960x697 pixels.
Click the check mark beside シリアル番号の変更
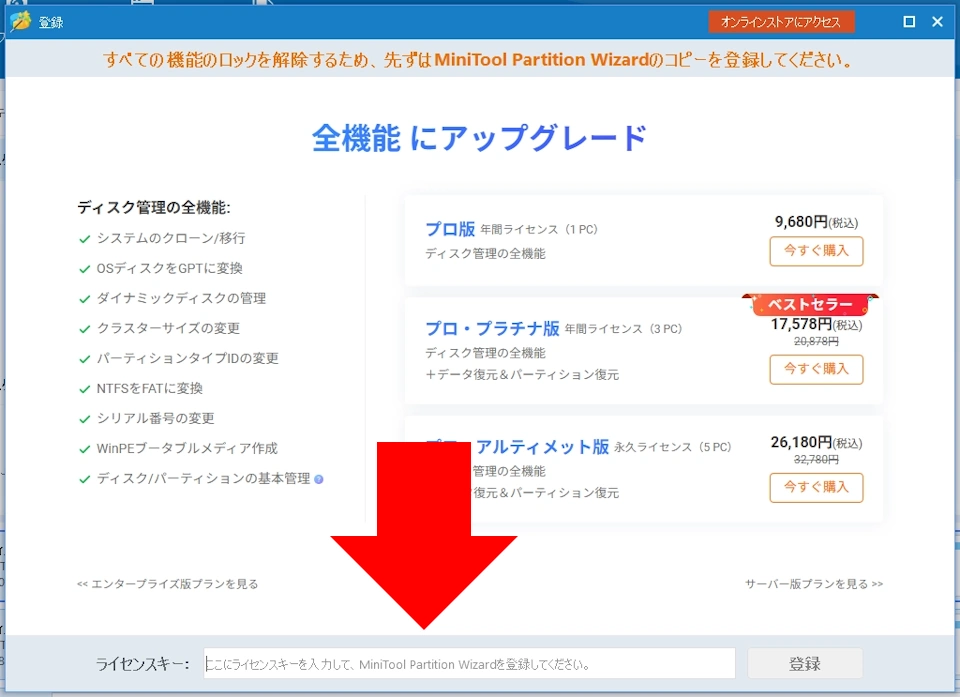[84, 419]
